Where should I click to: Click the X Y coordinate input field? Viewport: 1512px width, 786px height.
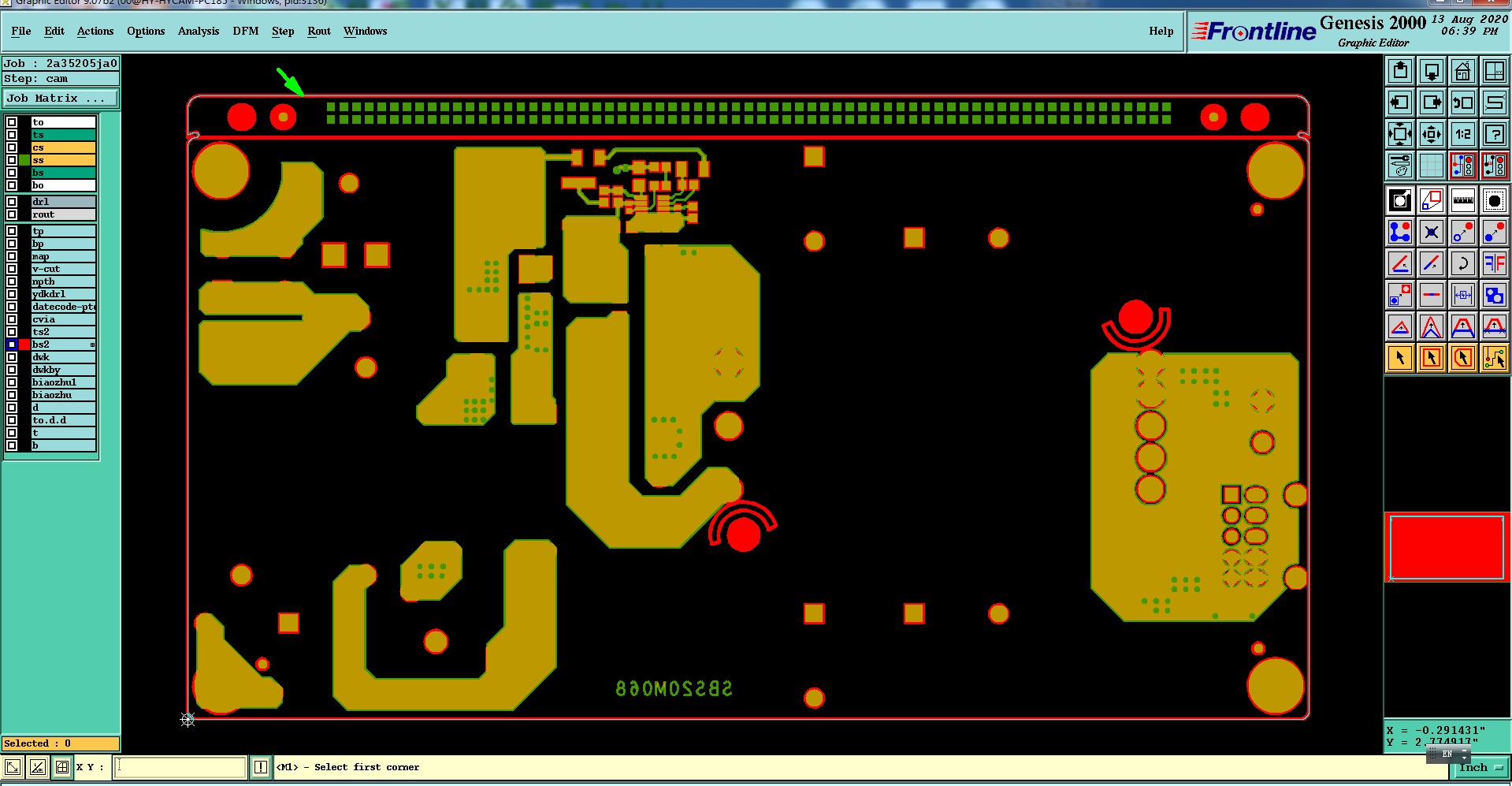[180, 767]
